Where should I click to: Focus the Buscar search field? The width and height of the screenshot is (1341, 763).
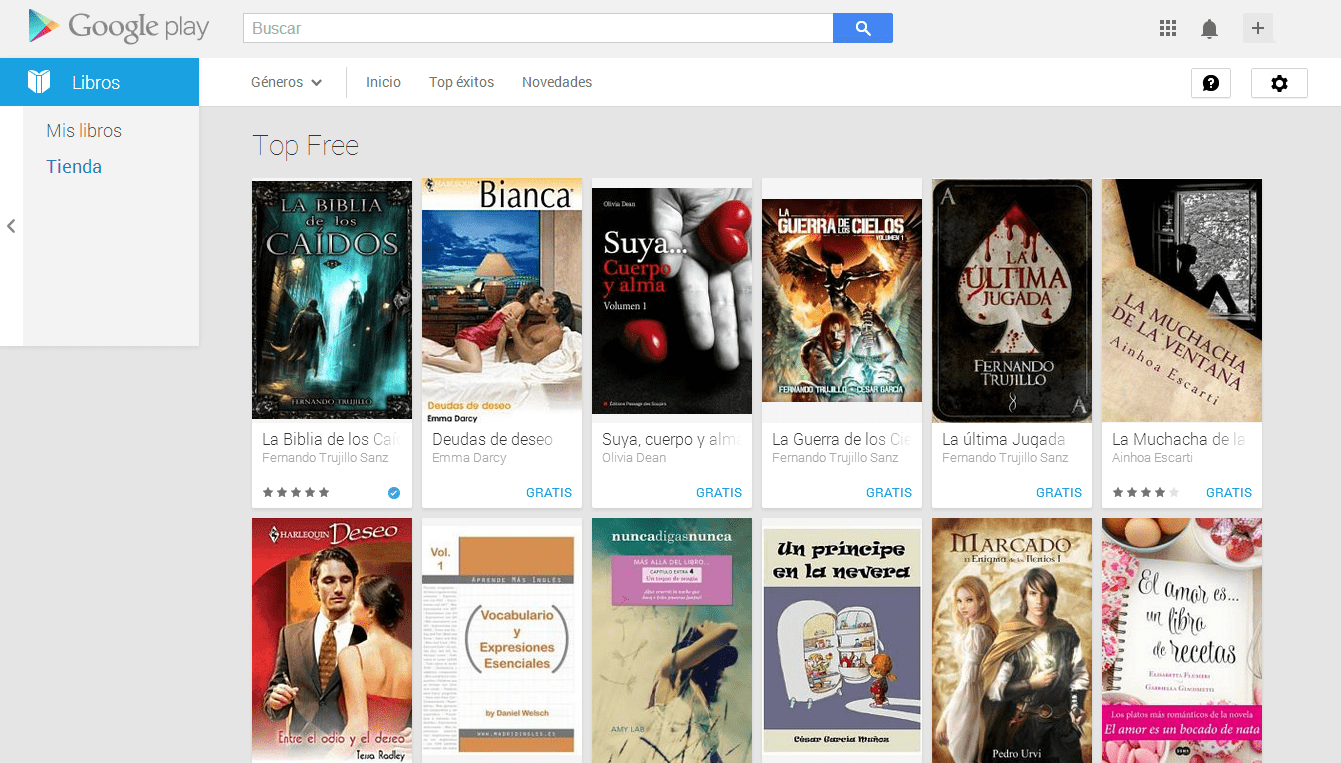coord(538,28)
